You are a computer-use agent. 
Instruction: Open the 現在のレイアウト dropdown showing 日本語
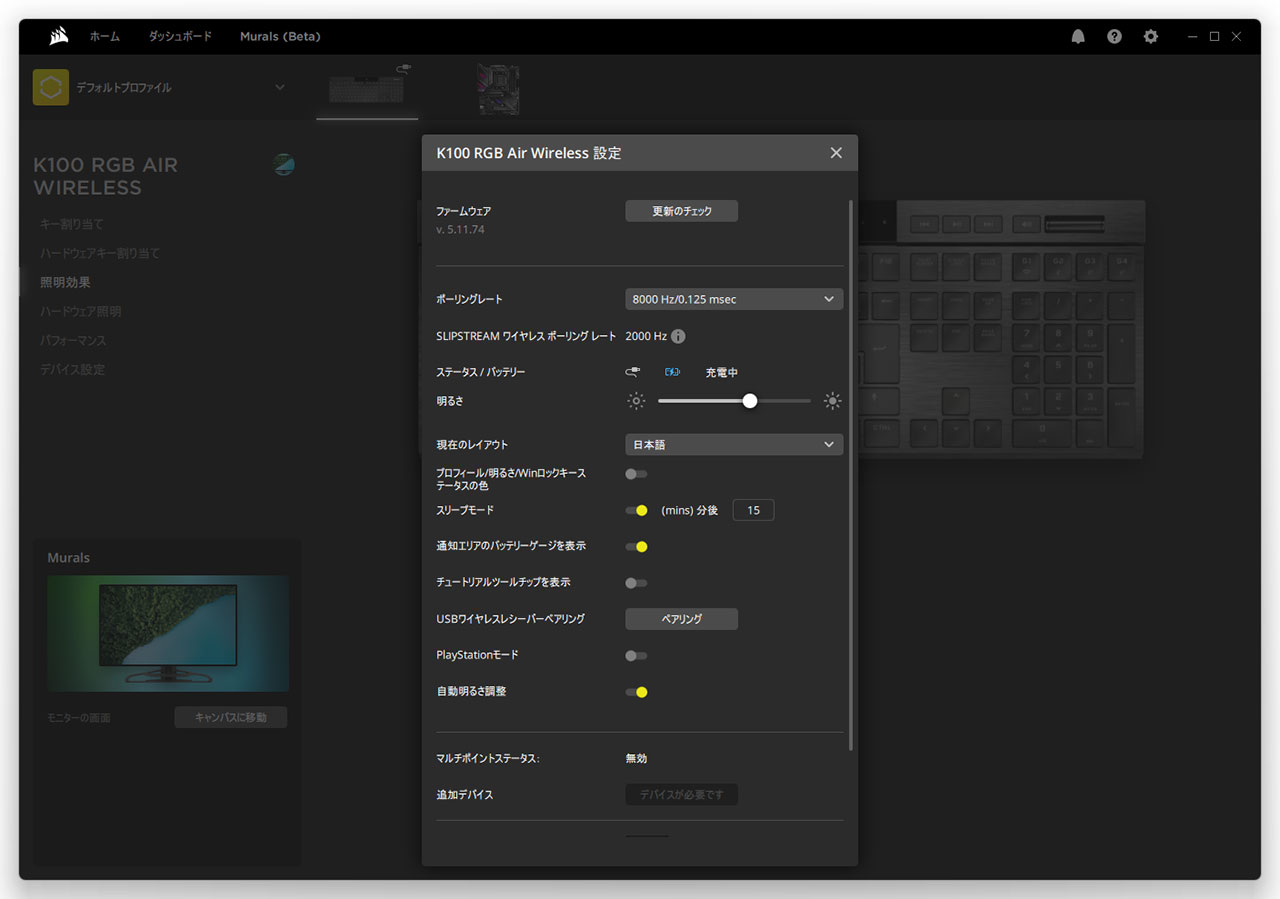tap(734, 444)
